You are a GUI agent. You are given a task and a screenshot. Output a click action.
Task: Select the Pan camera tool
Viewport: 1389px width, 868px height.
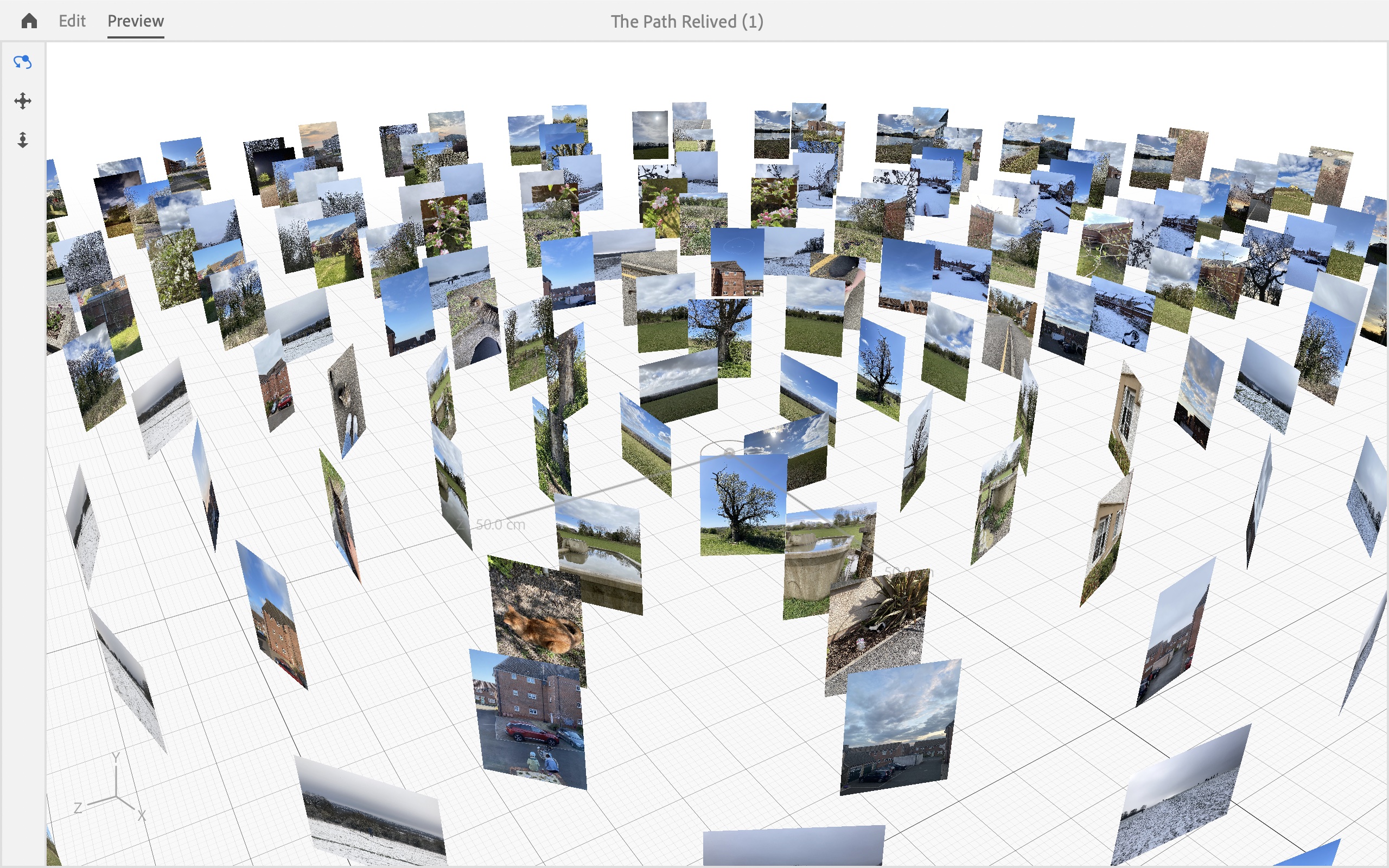(x=22, y=101)
